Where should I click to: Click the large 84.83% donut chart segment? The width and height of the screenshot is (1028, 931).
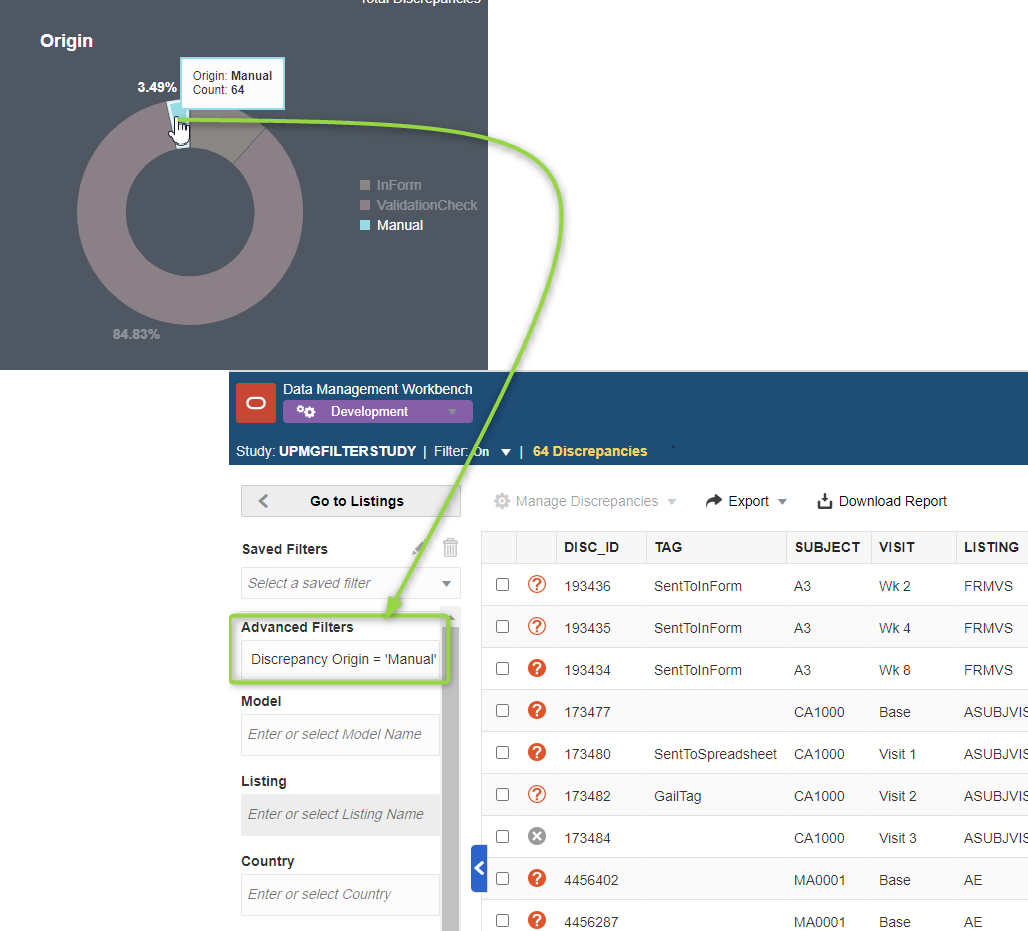click(190, 298)
